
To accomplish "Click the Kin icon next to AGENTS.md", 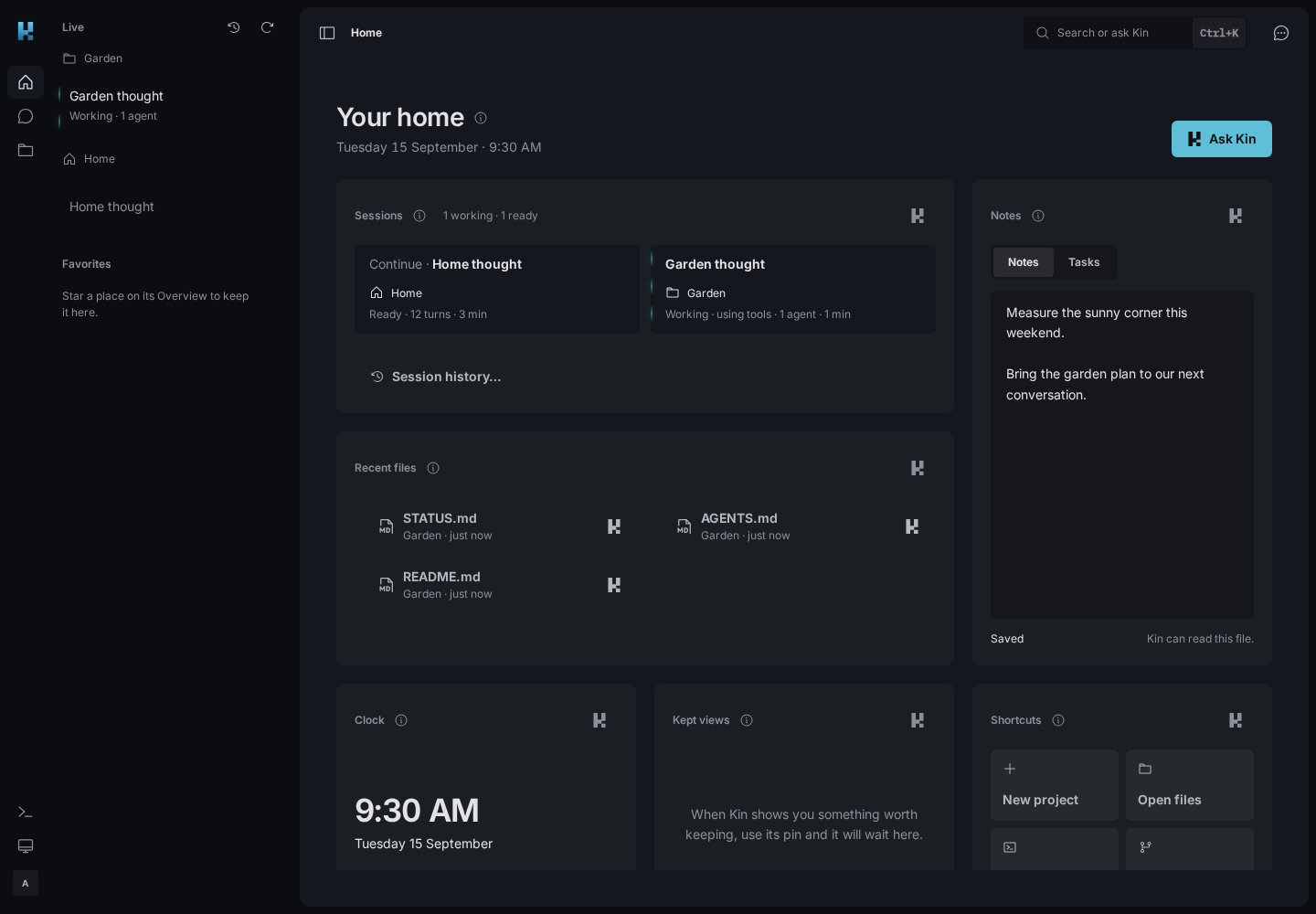I will click(912, 526).
